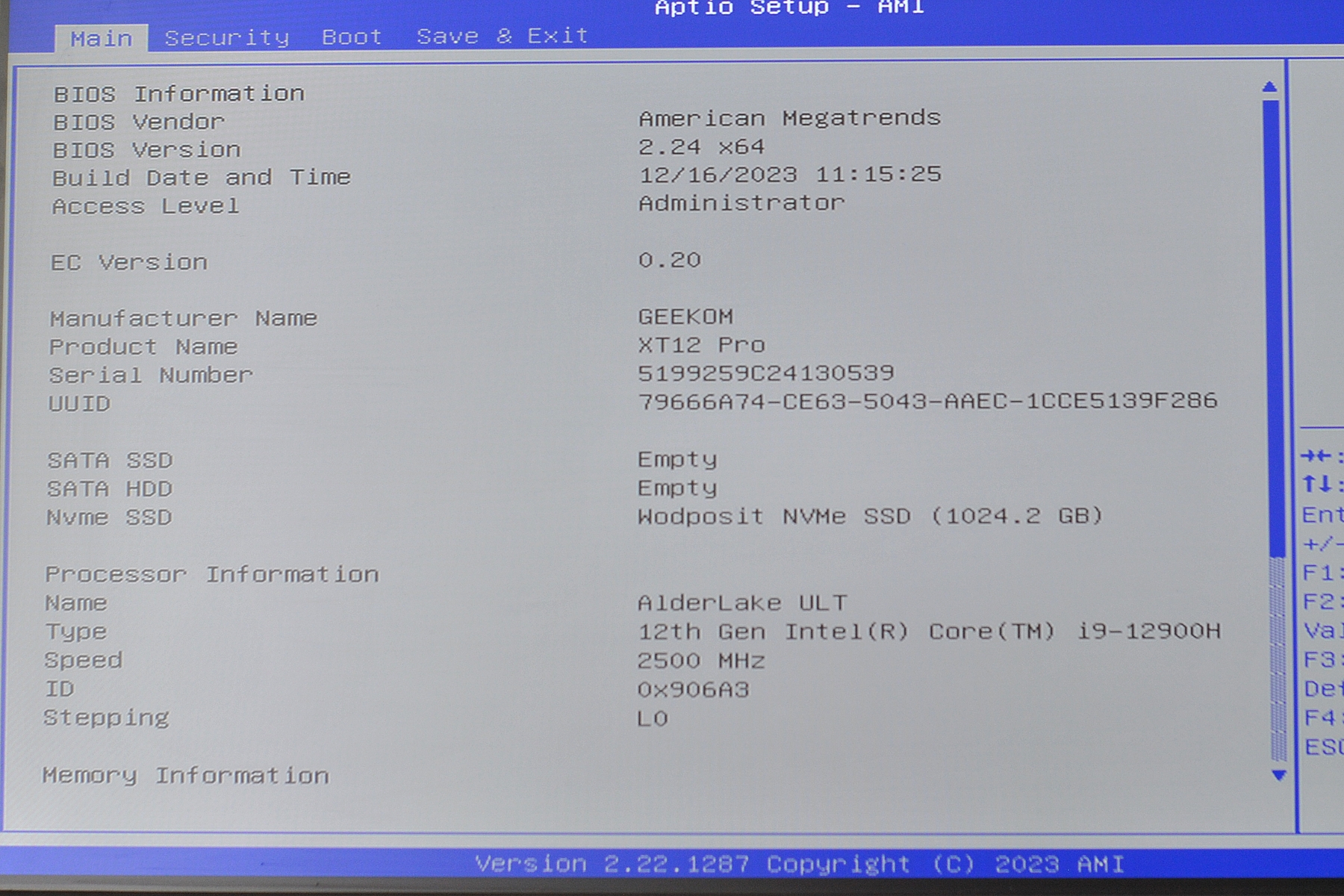Select the SATA SSD row label
Screen dimensions: 1344x896
click(111, 461)
